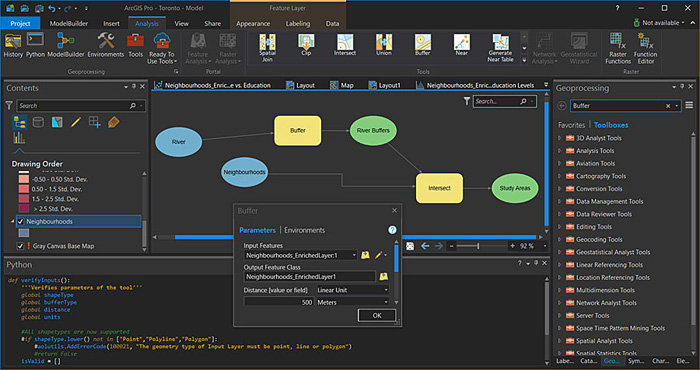Image resolution: width=700 pixels, height=370 pixels.
Task: Switch to the View ribbon tab
Action: (x=181, y=24)
